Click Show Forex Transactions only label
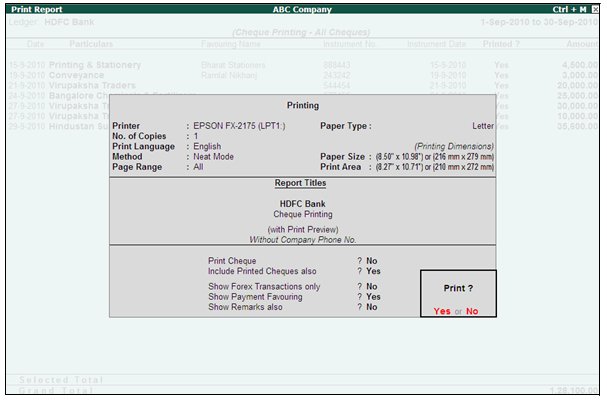This screenshot has width=607, height=402. coord(264,286)
